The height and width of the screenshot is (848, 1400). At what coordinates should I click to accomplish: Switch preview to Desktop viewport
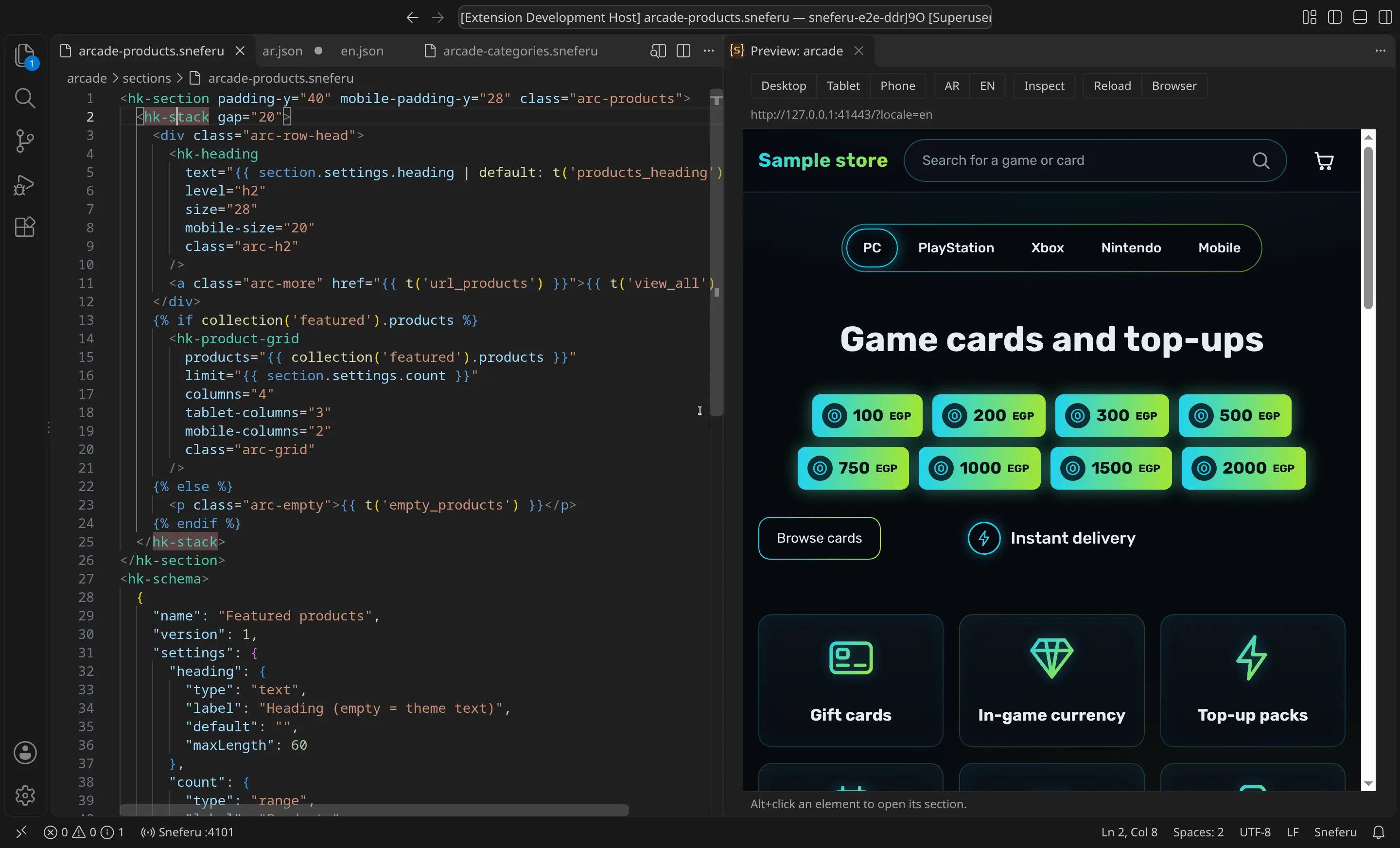[x=784, y=86]
